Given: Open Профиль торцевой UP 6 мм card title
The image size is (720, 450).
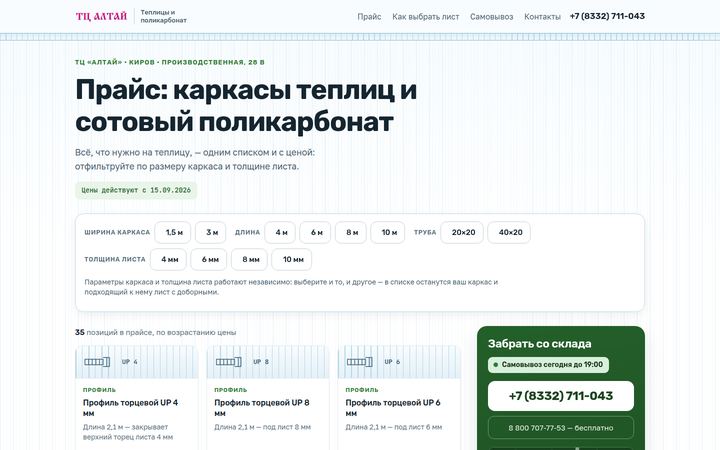Looking at the screenshot, I should pyautogui.click(x=393, y=408).
